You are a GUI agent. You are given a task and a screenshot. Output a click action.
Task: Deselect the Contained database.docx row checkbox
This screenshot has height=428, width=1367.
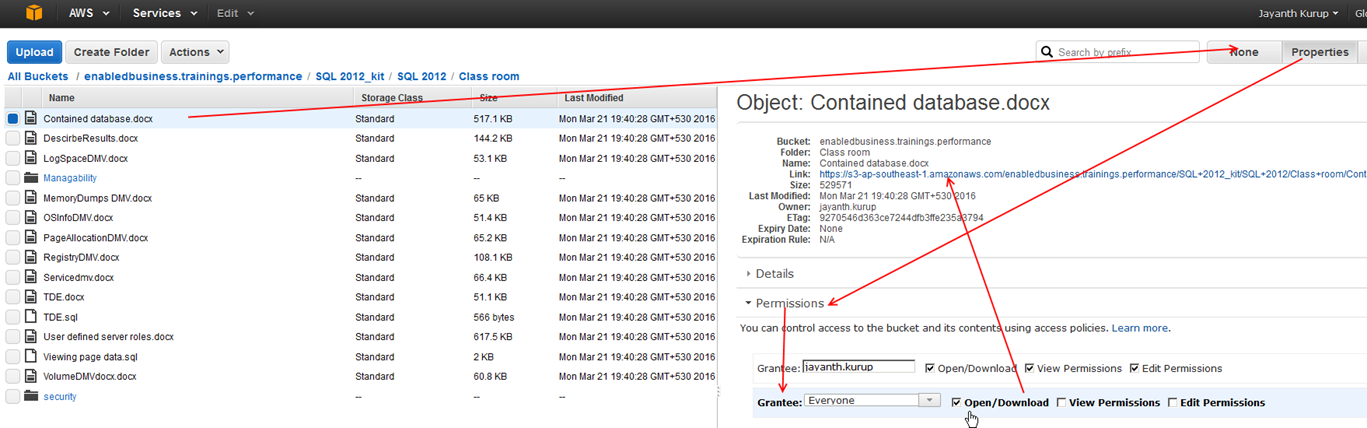pyautogui.click(x=13, y=118)
